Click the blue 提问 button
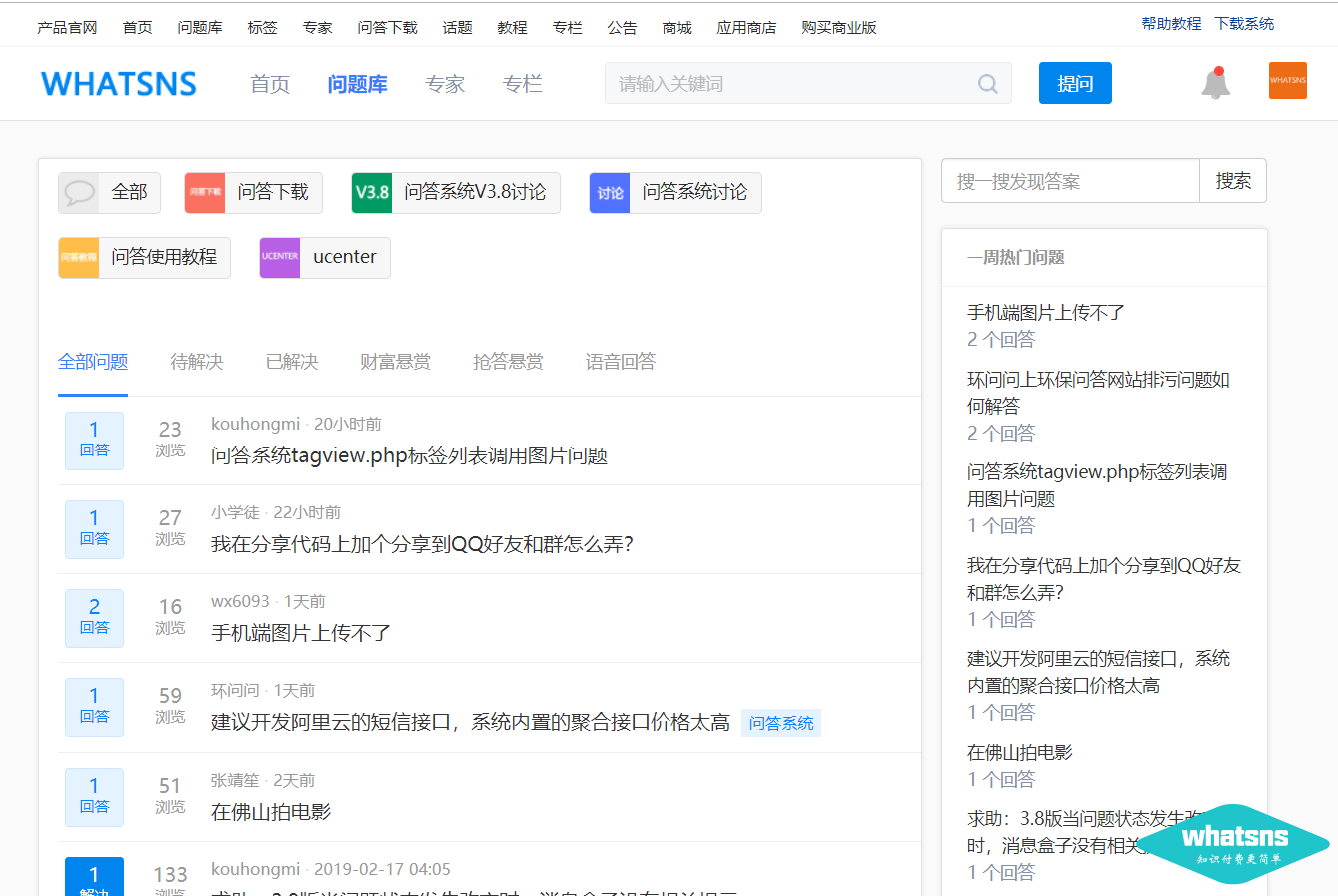The width and height of the screenshot is (1338, 896). click(1075, 84)
